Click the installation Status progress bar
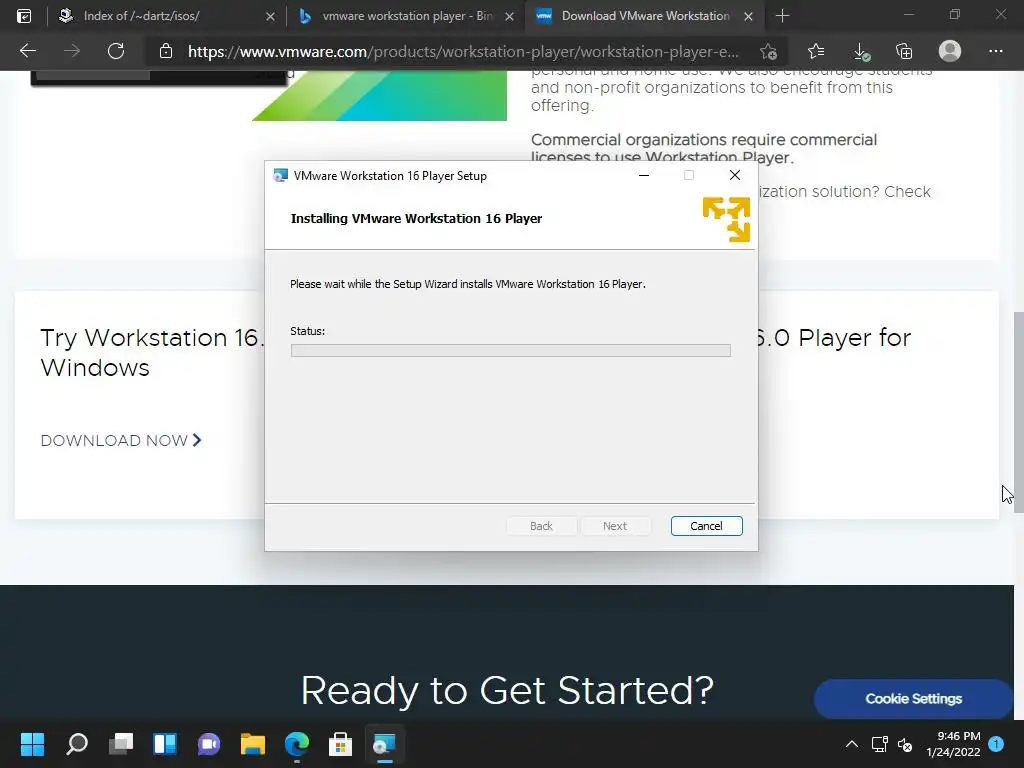Image resolution: width=1024 pixels, height=768 pixels. point(511,351)
